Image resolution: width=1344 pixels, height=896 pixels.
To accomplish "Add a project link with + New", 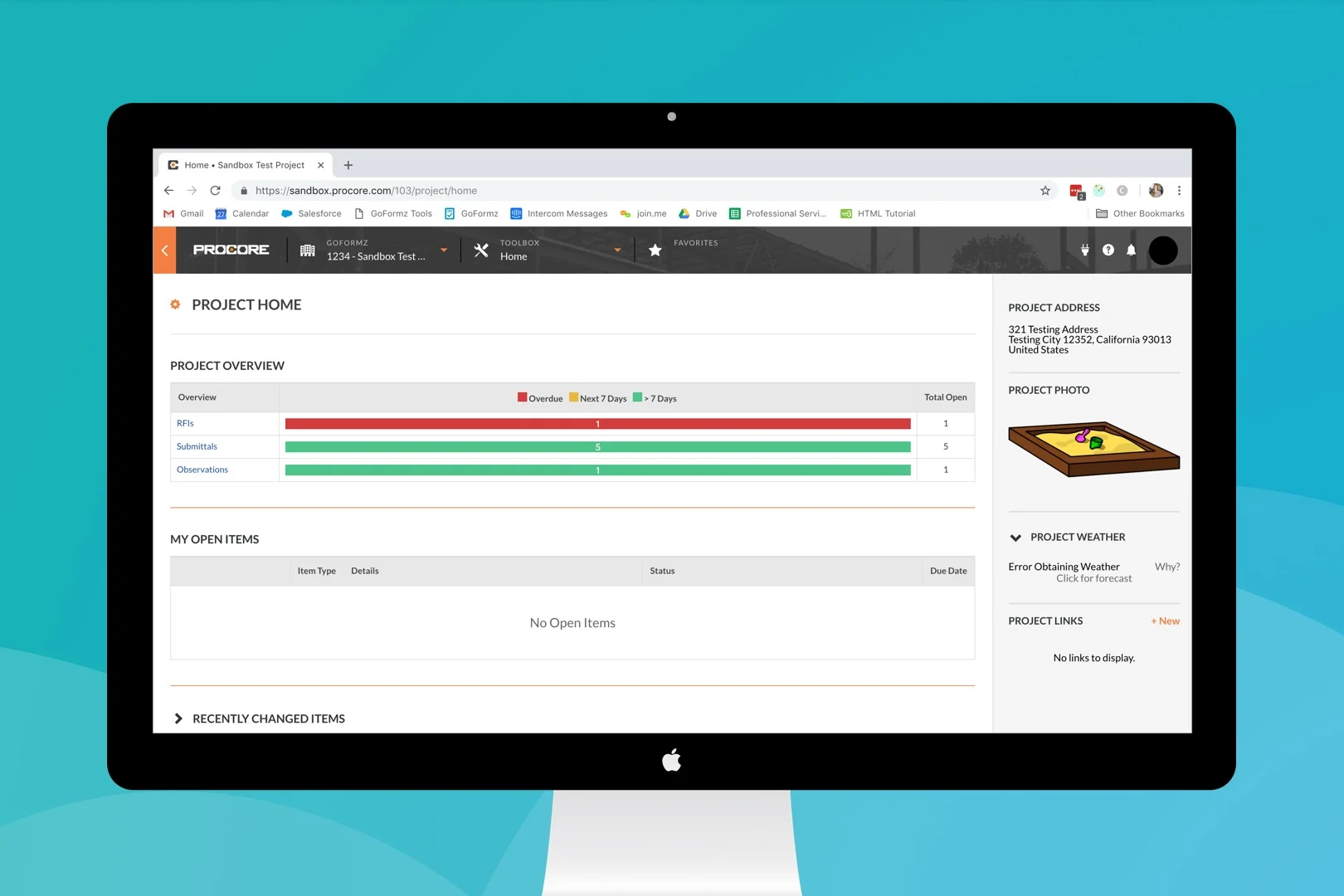I will pos(1164,621).
